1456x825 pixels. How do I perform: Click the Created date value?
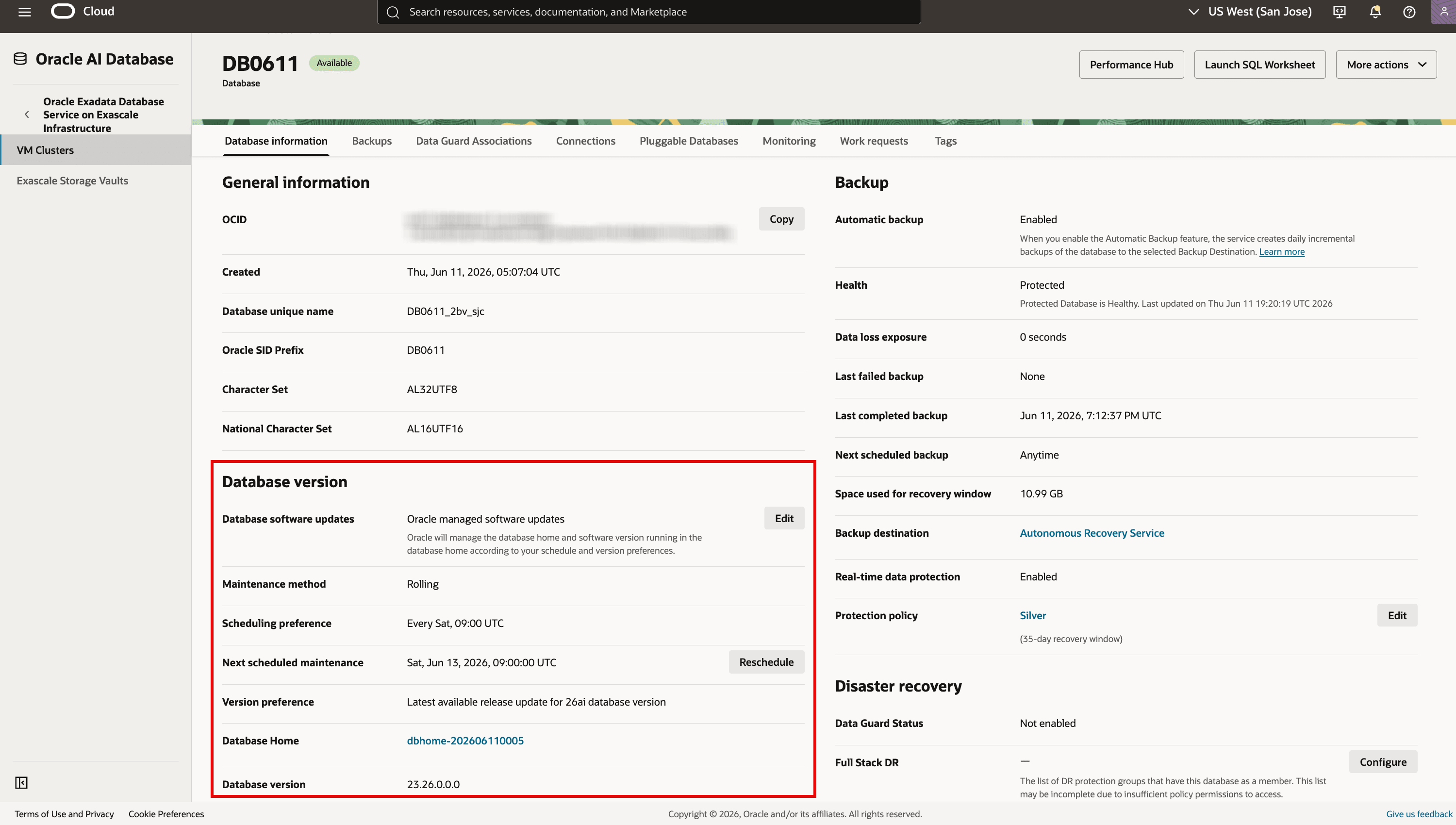click(483, 272)
